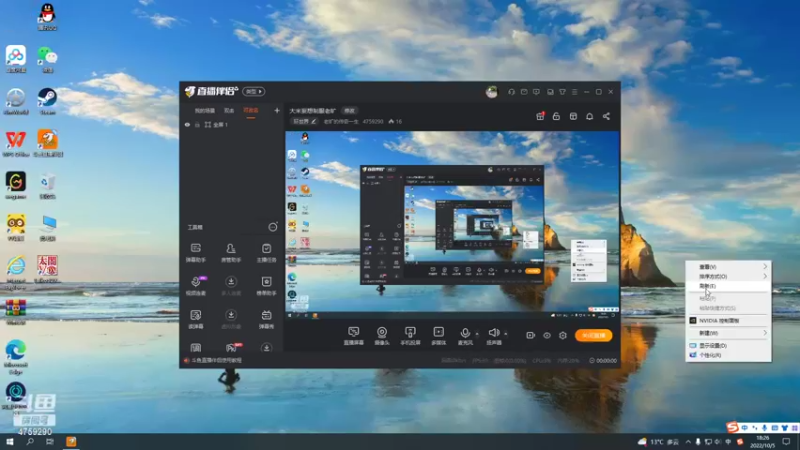The width and height of the screenshot is (800, 450).
Task: Add a new scene with the plus icon
Action: coord(277,110)
